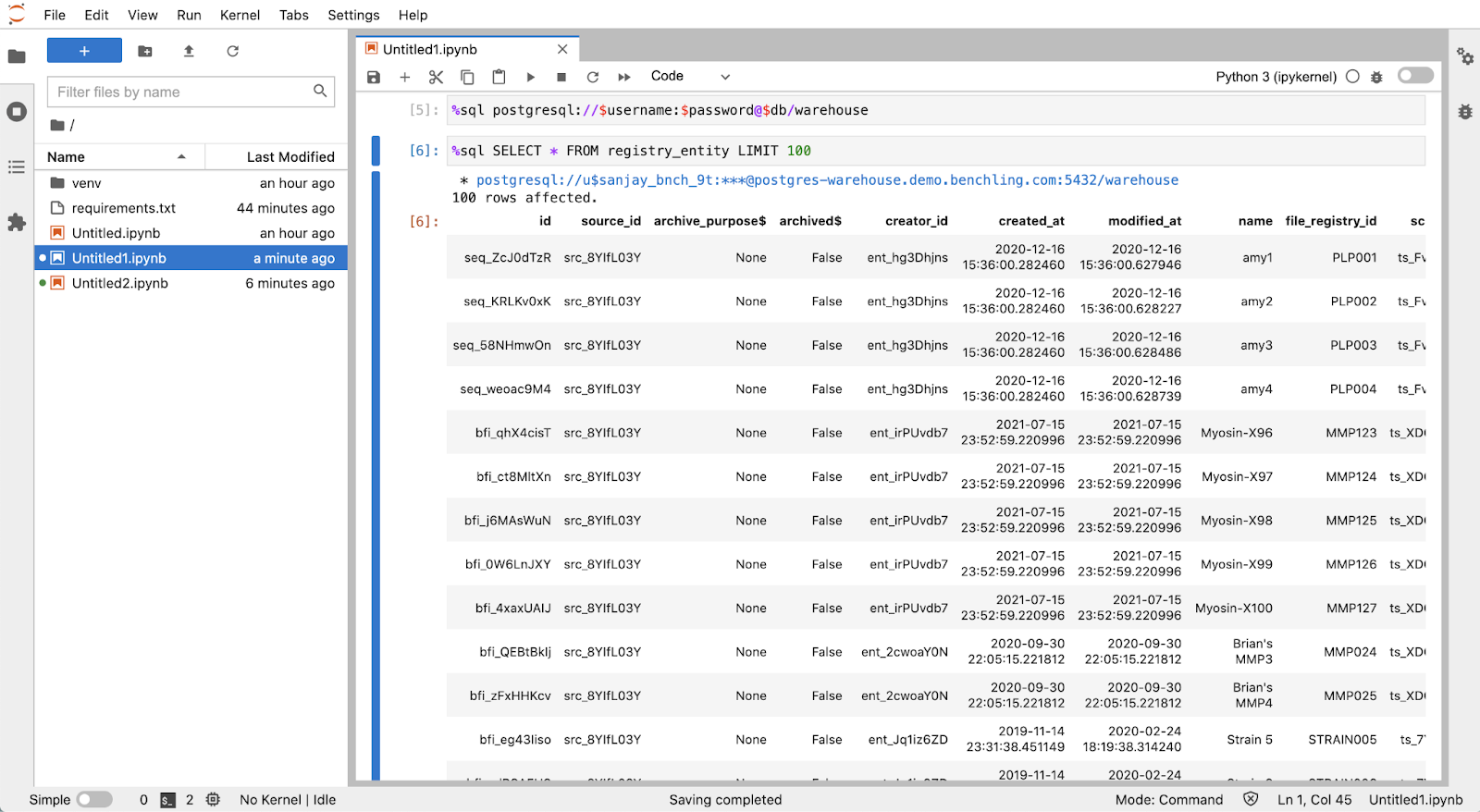
Task: Toggle the switch beside the debugger icon
Action: pos(1415,76)
